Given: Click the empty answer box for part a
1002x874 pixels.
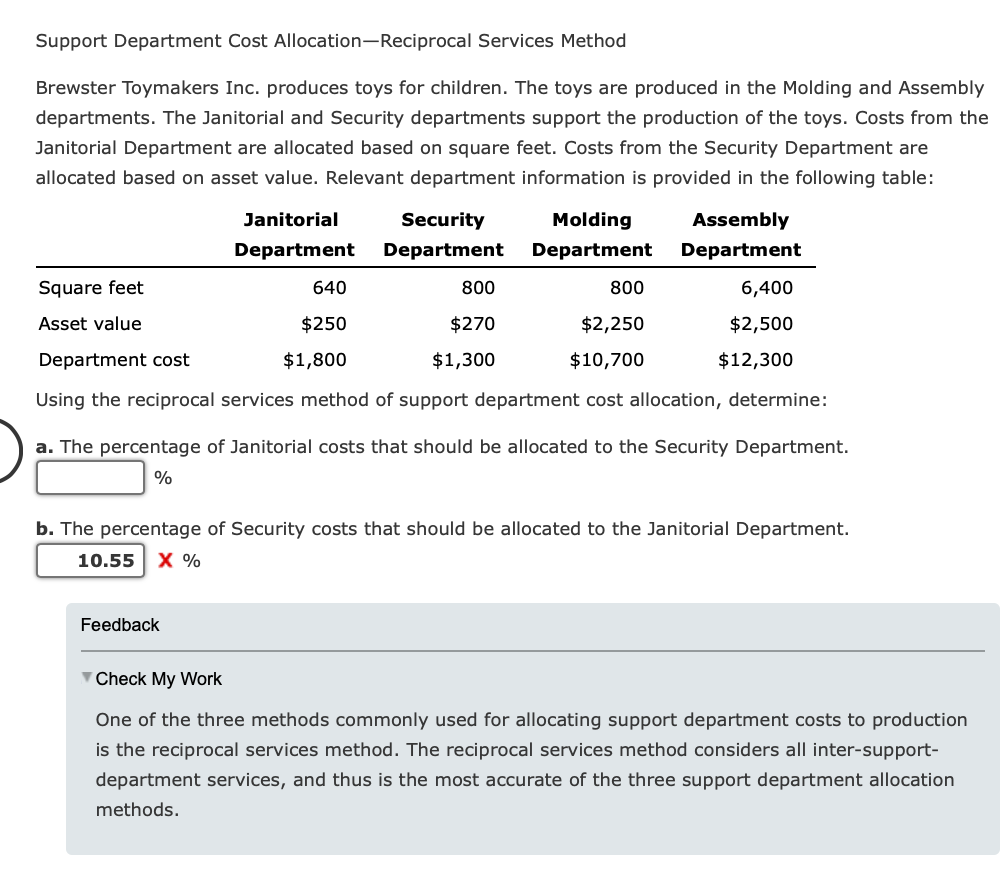Looking at the screenshot, I should pos(90,478).
